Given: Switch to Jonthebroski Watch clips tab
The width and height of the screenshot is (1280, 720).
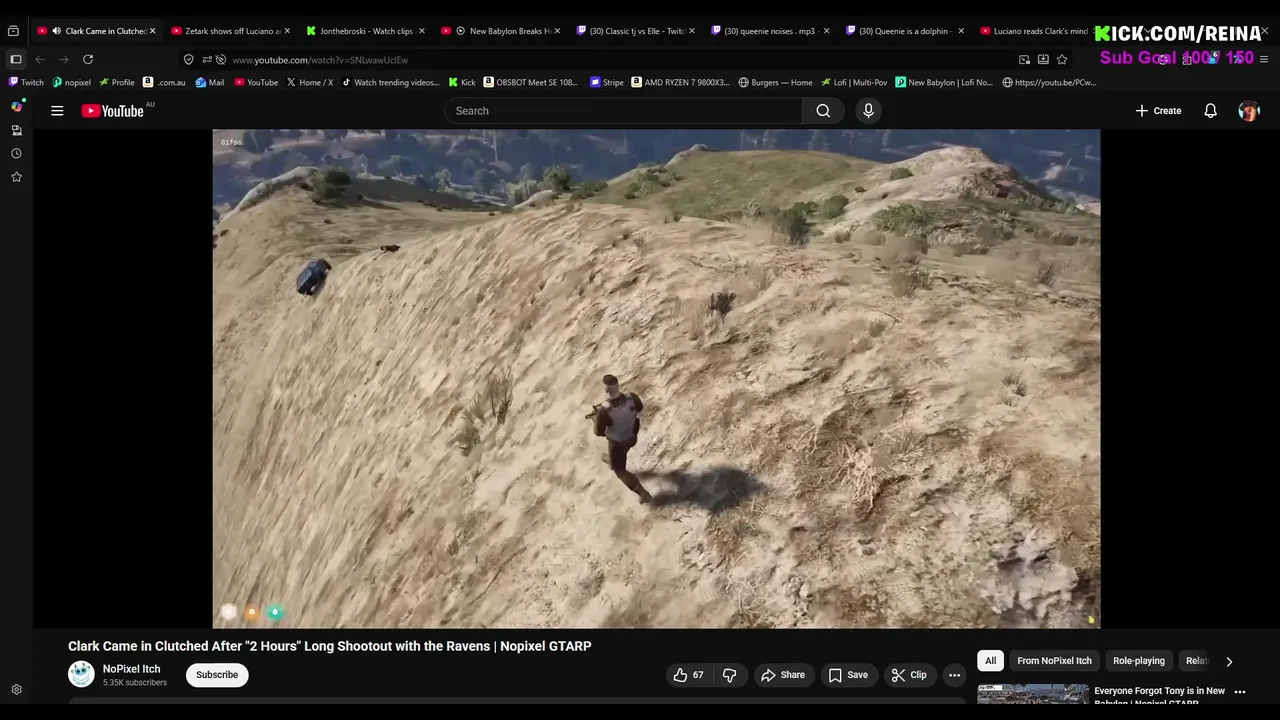Looking at the screenshot, I should pyautogui.click(x=366, y=31).
